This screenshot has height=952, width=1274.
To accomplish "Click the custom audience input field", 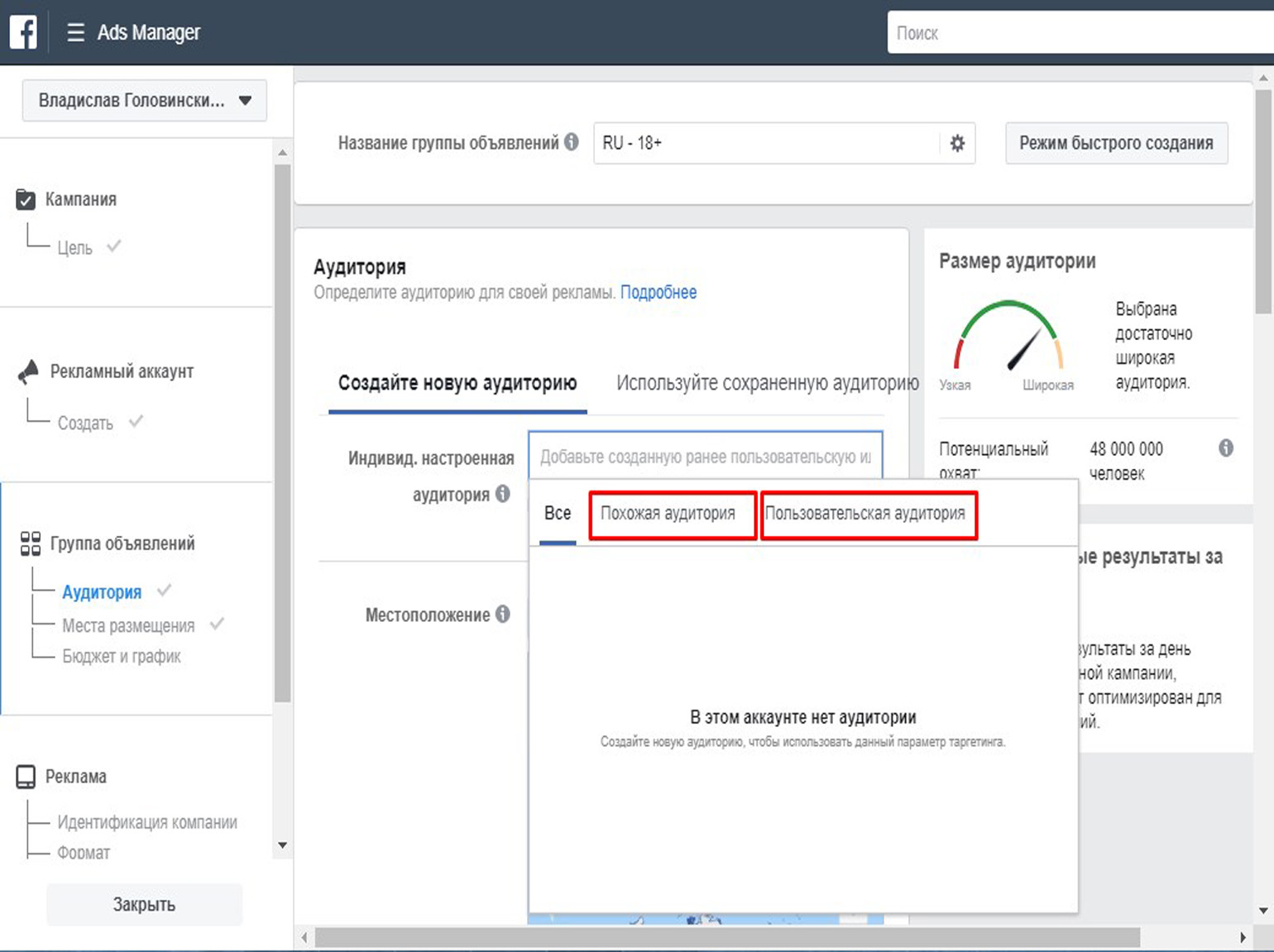I will (x=704, y=456).
